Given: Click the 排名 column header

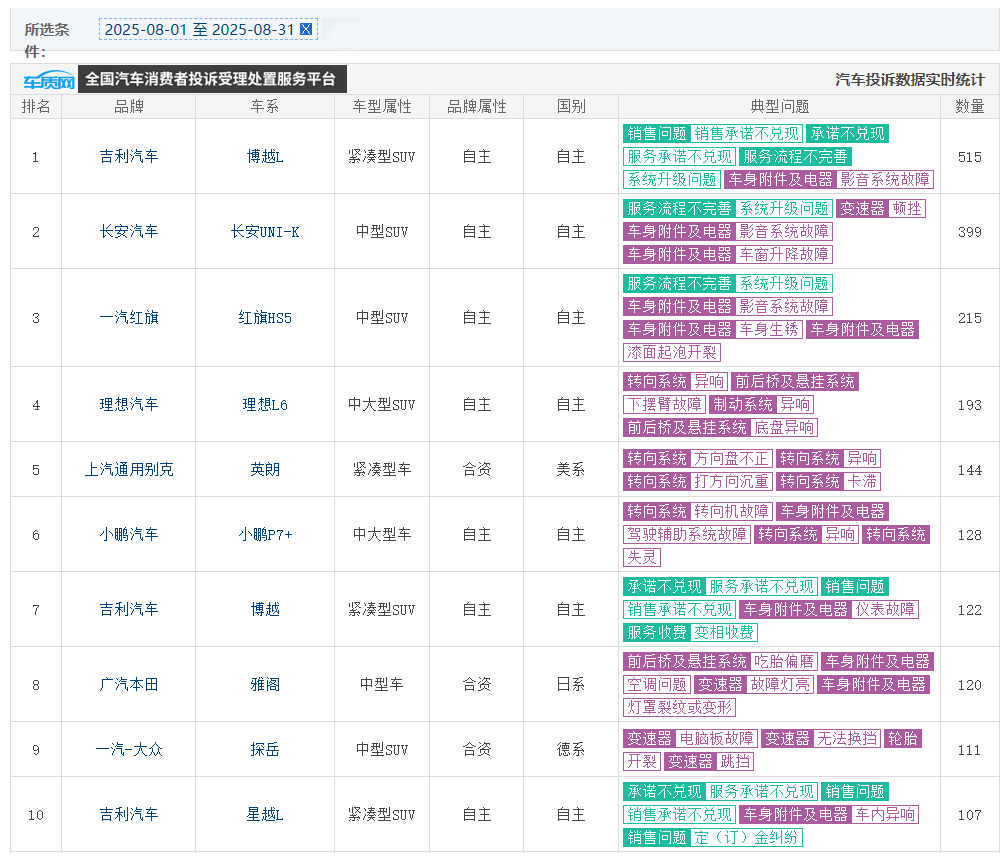Looking at the screenshot, I should coord(36,107).
